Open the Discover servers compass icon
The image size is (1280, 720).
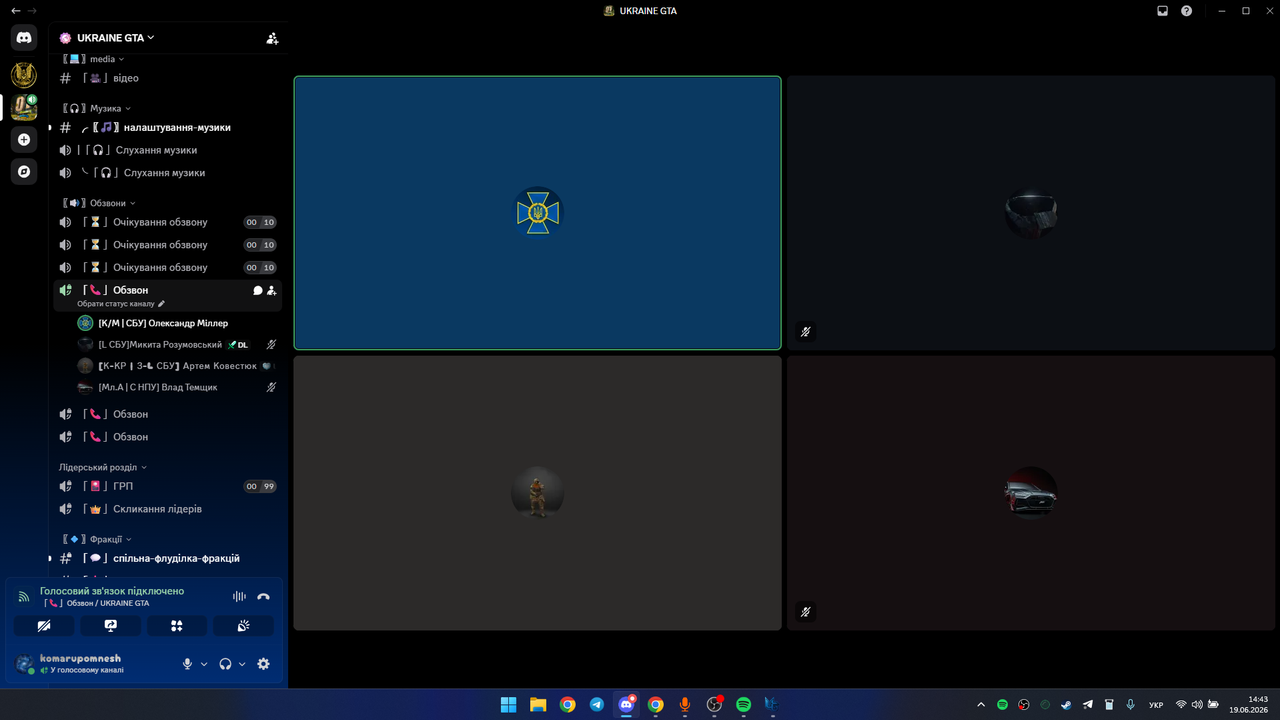(x=24, y=171)
